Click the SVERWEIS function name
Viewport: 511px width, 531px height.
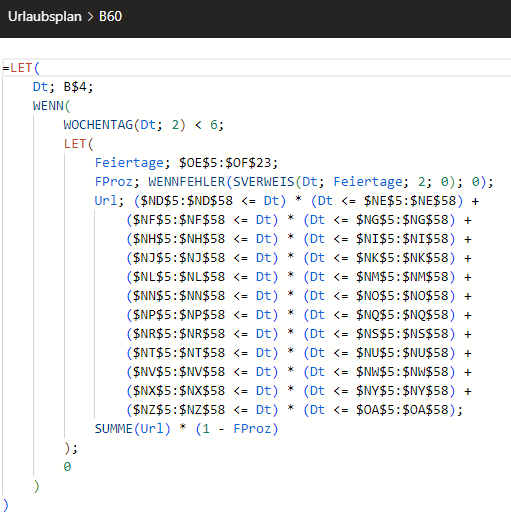(263, 182)
